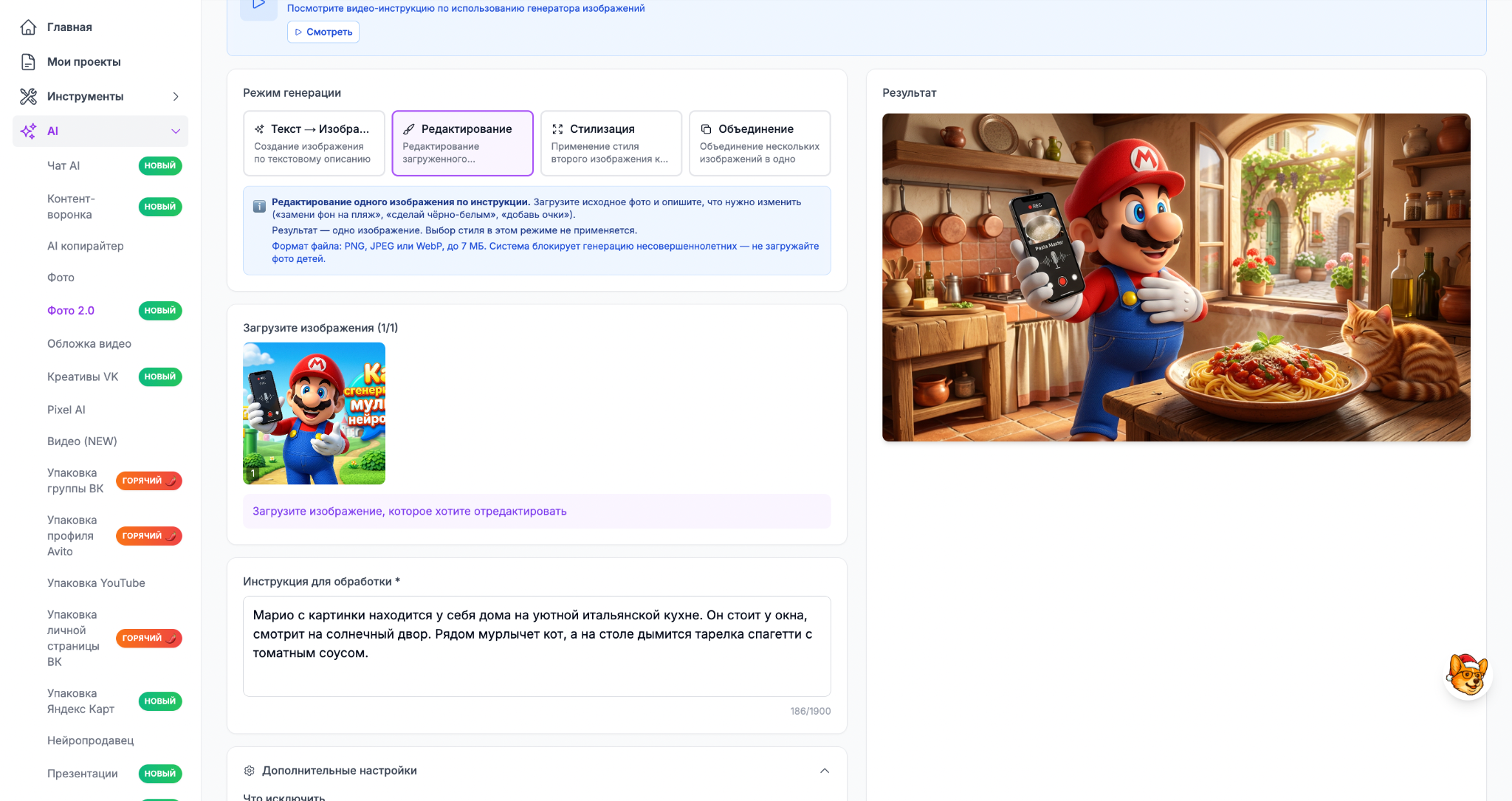Click the uploaded Mario image thumbnail
This screenshot has width=1512, height=801.
pos(314,413)
